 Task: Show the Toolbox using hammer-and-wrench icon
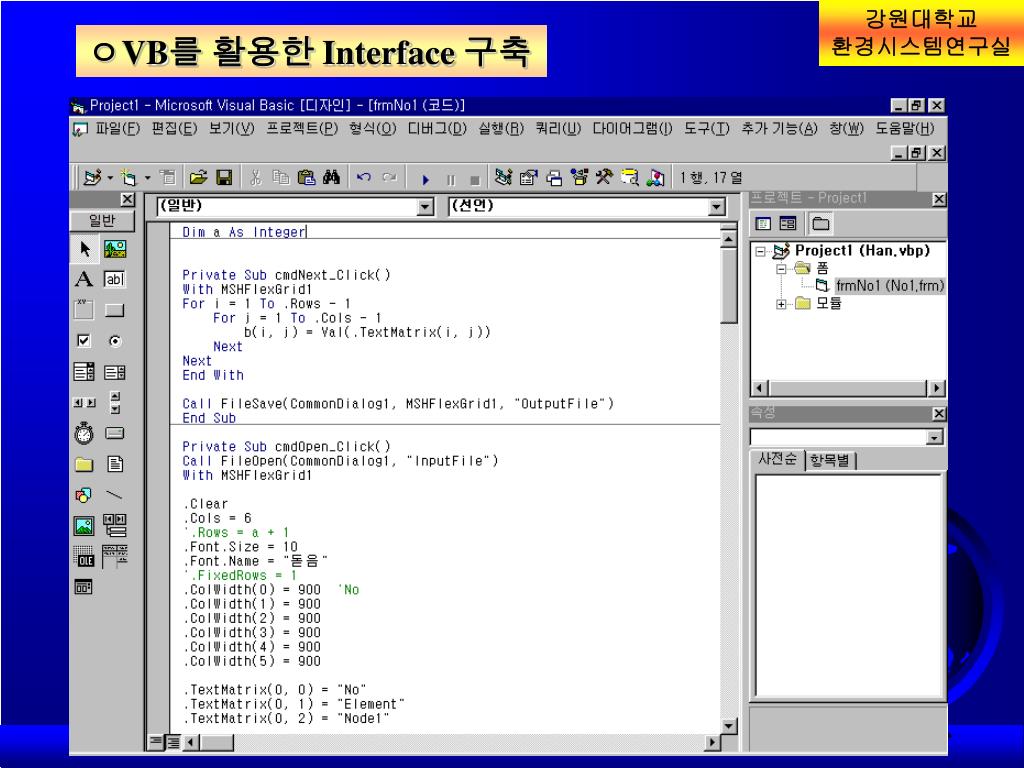tap(604, 177)
